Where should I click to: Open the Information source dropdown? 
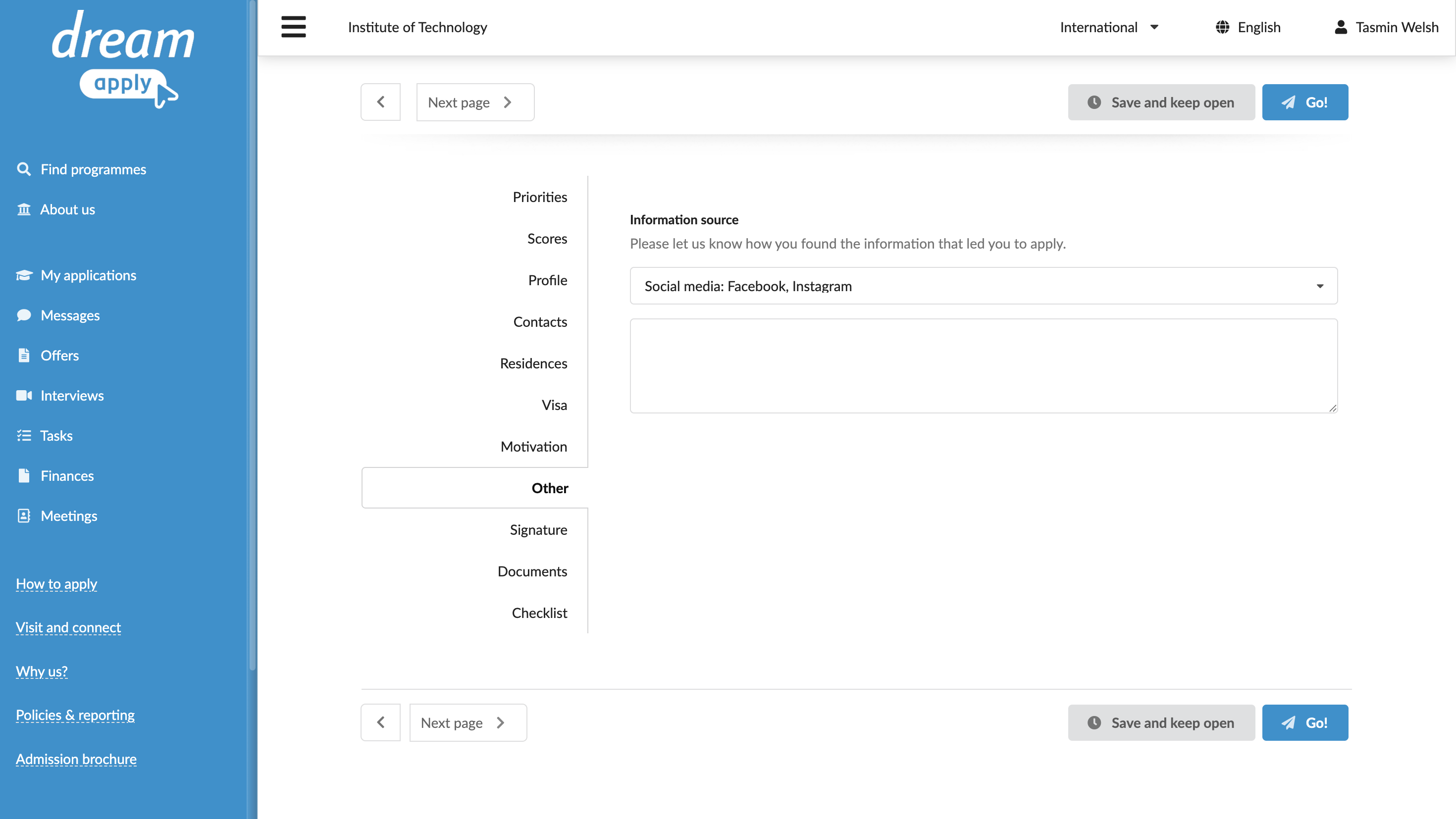pyautogui.click(x=984, y=286)
